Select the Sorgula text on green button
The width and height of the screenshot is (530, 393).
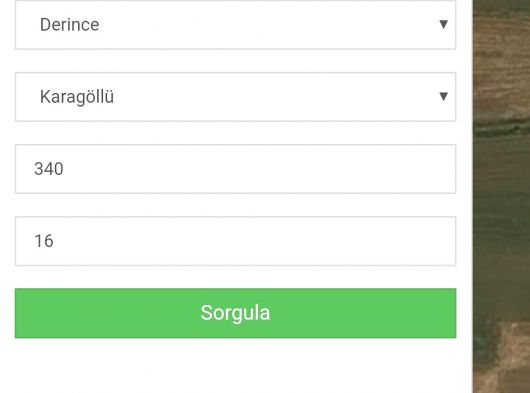click(x=235, y=313)
